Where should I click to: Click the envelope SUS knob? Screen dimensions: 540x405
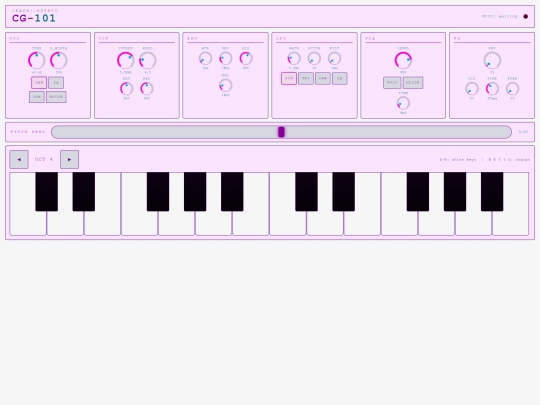coord(246,59)
